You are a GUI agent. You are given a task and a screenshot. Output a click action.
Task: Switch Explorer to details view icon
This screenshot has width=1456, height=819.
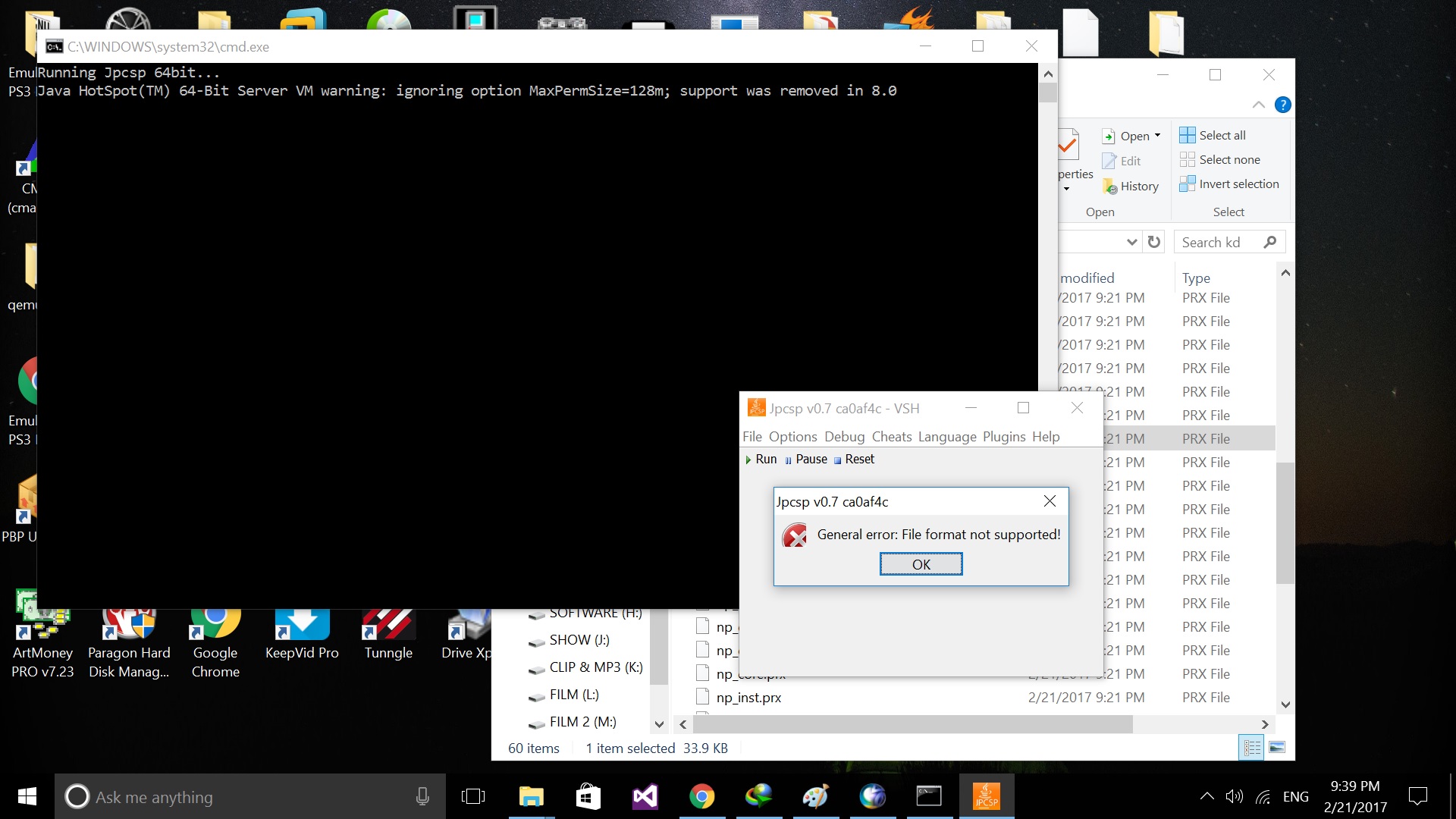point(1252,748)
